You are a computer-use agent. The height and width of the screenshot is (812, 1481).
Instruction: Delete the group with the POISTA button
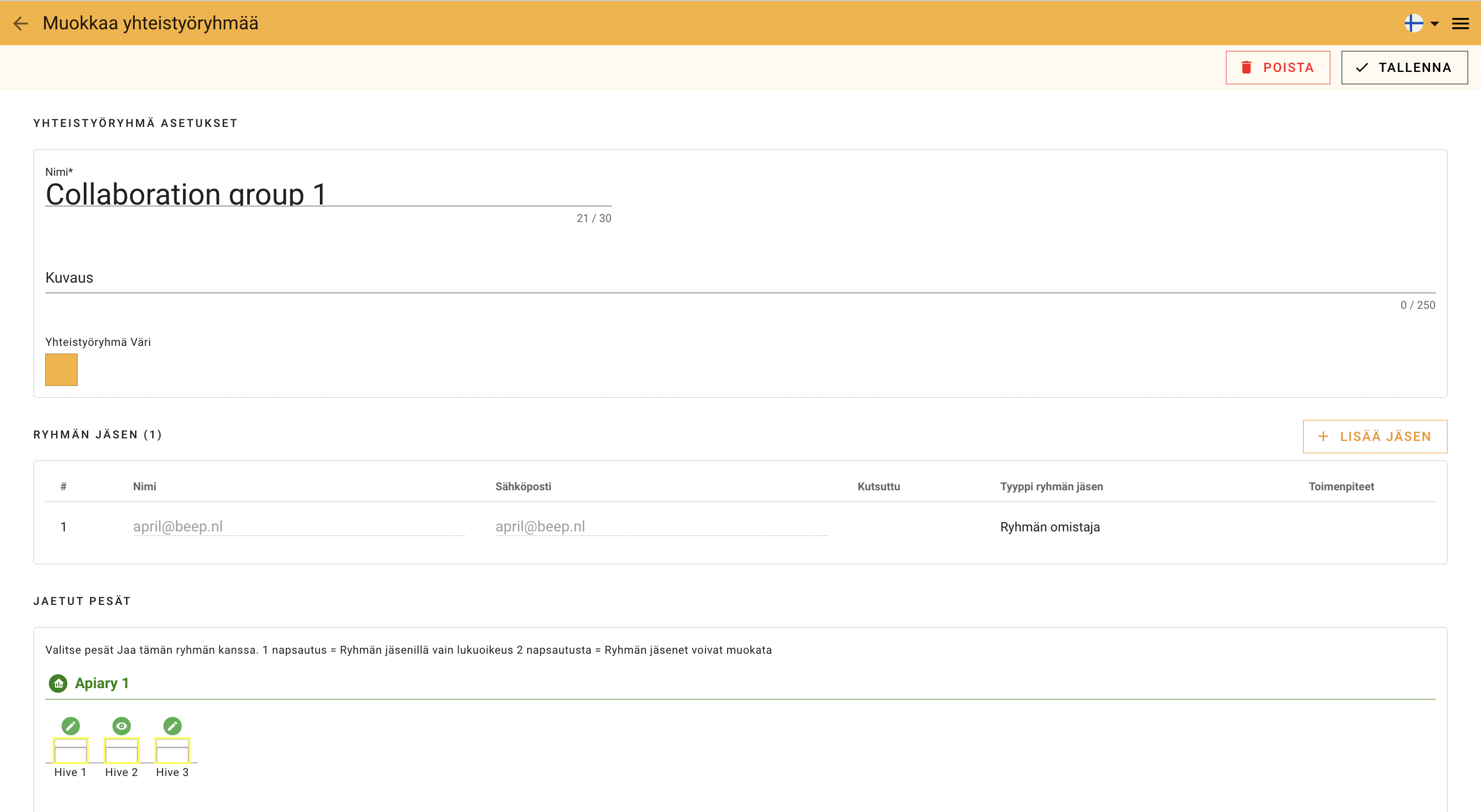tap(1277, 68)
